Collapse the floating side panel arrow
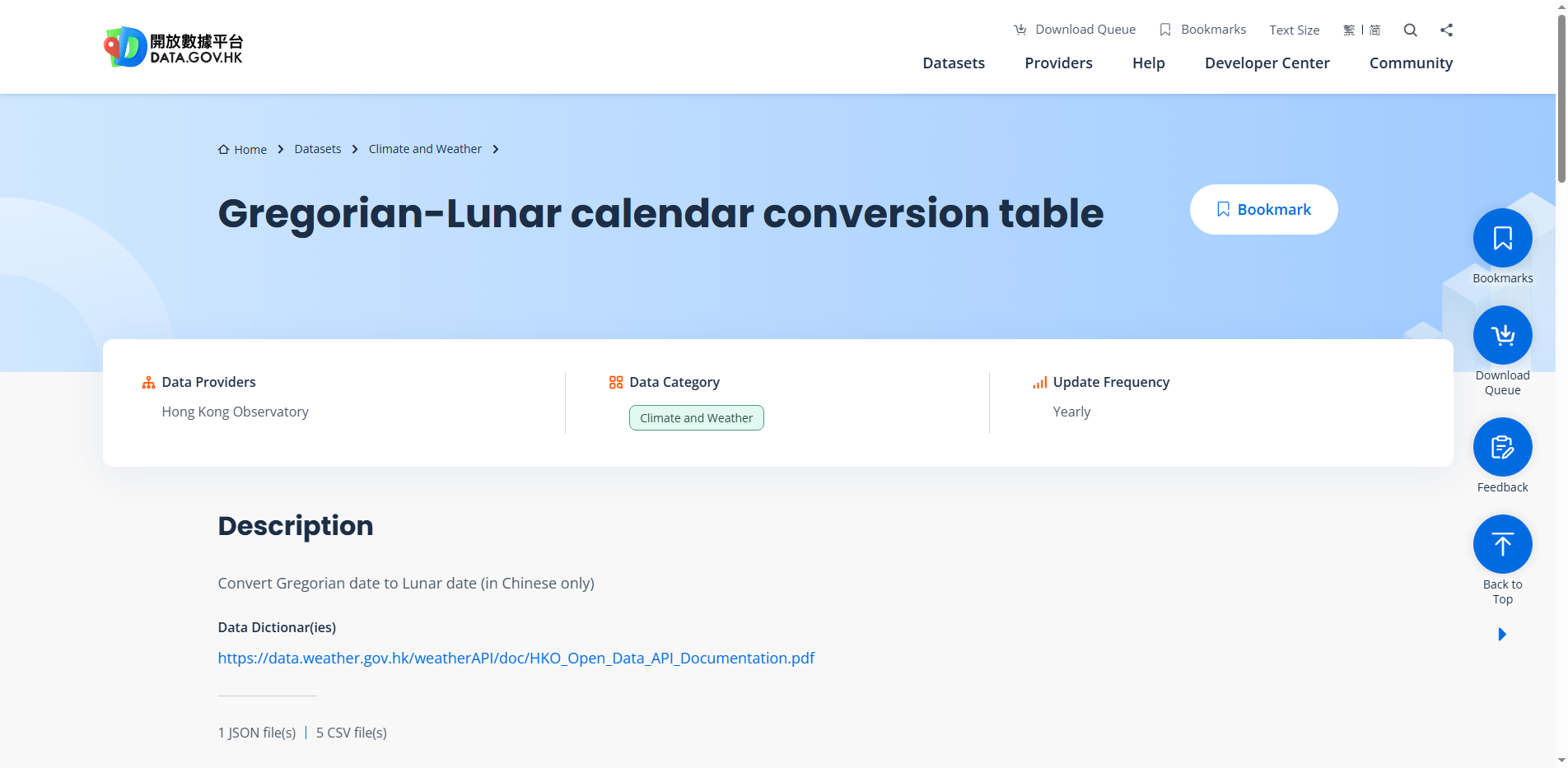Screen dimensions: 1568x768 click(x=1502, y=634)
